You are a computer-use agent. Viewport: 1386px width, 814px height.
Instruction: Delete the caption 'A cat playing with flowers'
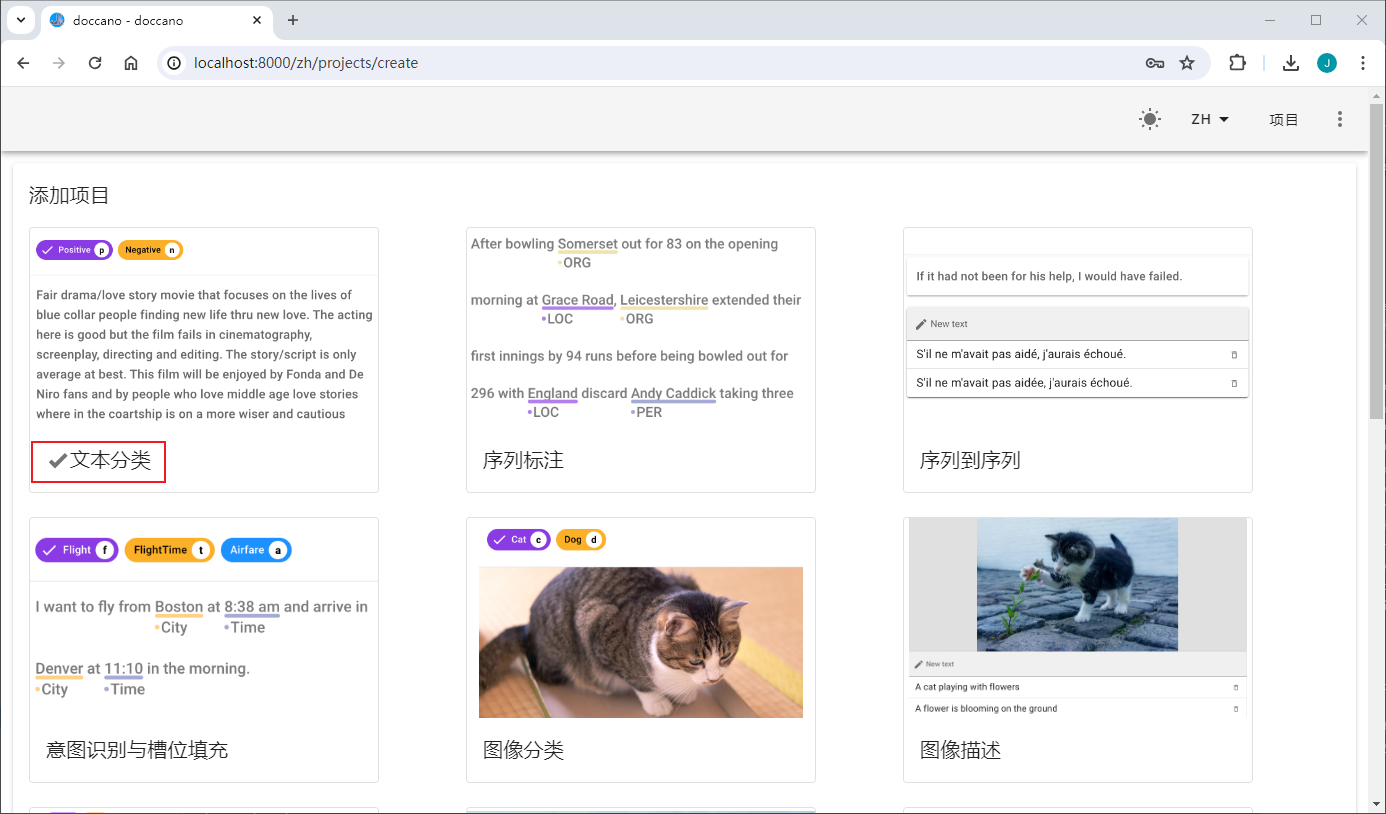(1233, 687)
